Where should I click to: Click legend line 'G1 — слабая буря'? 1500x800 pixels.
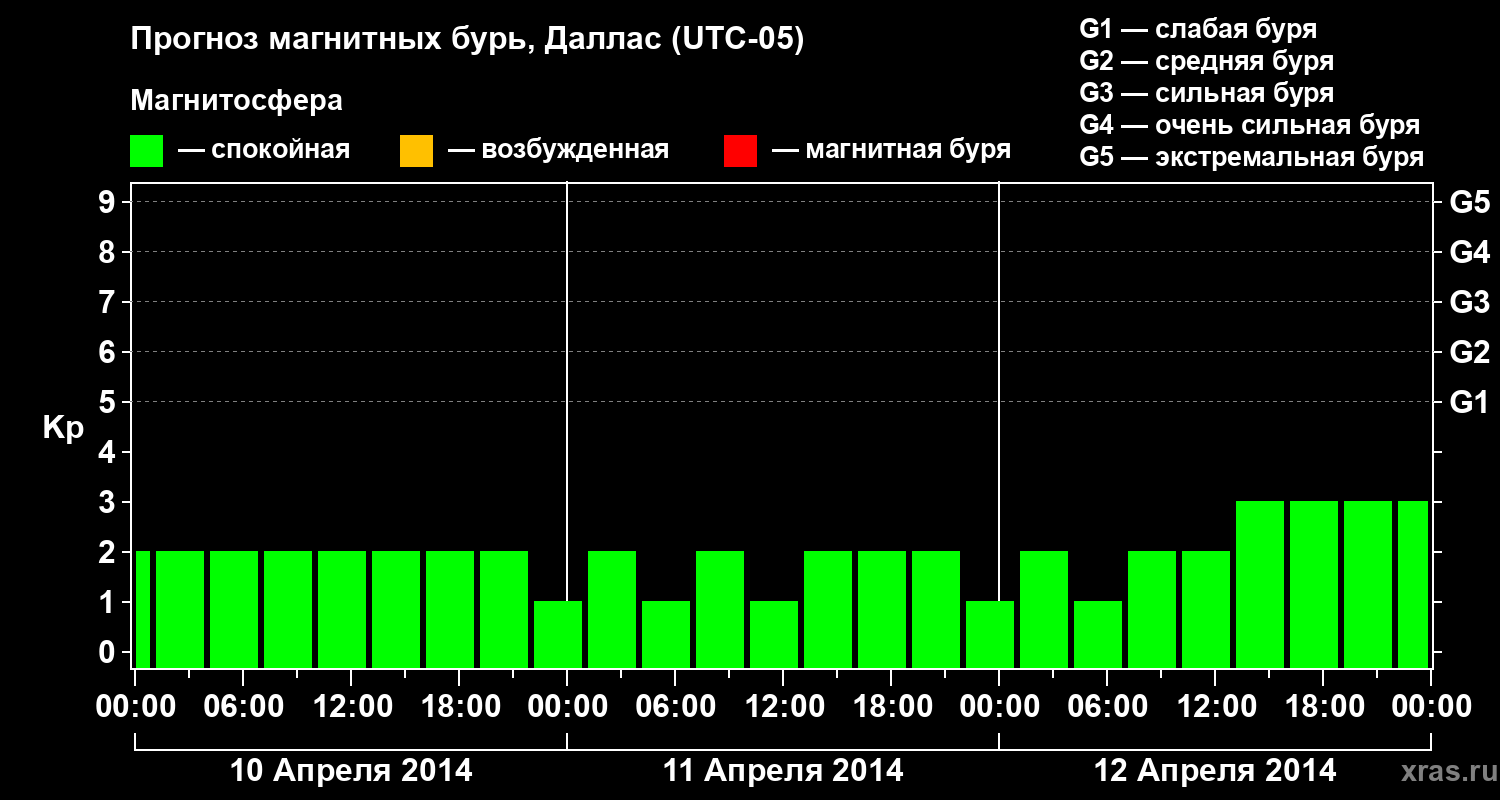pos(1198,29)
